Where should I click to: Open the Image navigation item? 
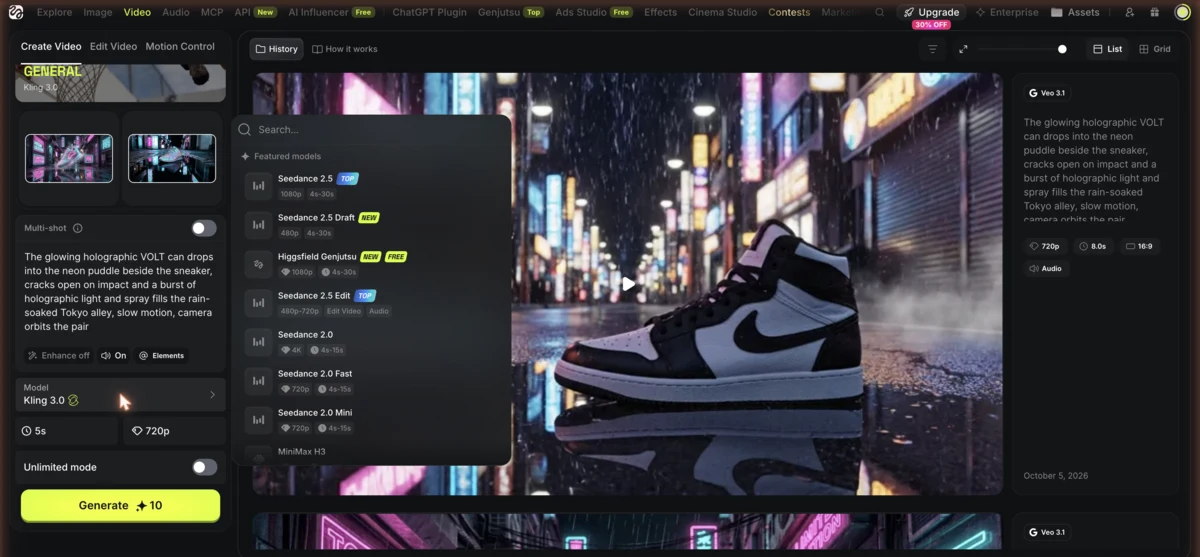[98, 12]
